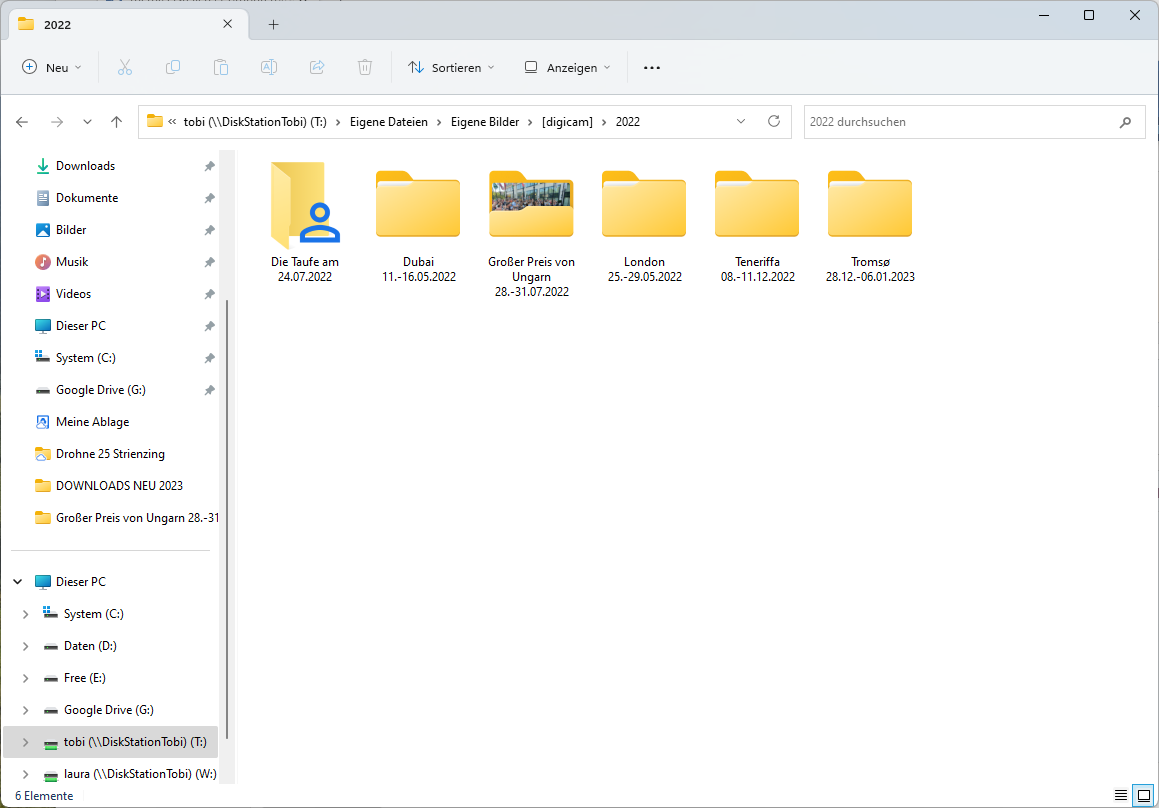Viewport: 1159px width, 808px height.
Task: Click the Paste clipboard icon
Action: tap(221, 67)
